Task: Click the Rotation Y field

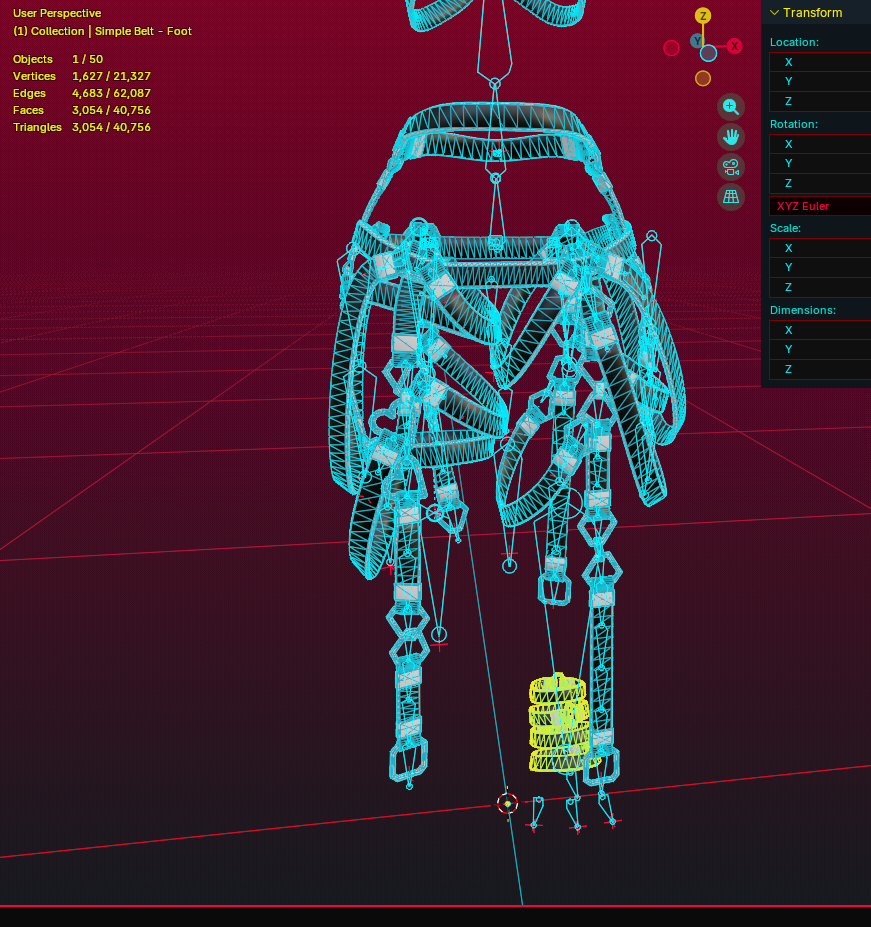Action: (x=820, y=163)
